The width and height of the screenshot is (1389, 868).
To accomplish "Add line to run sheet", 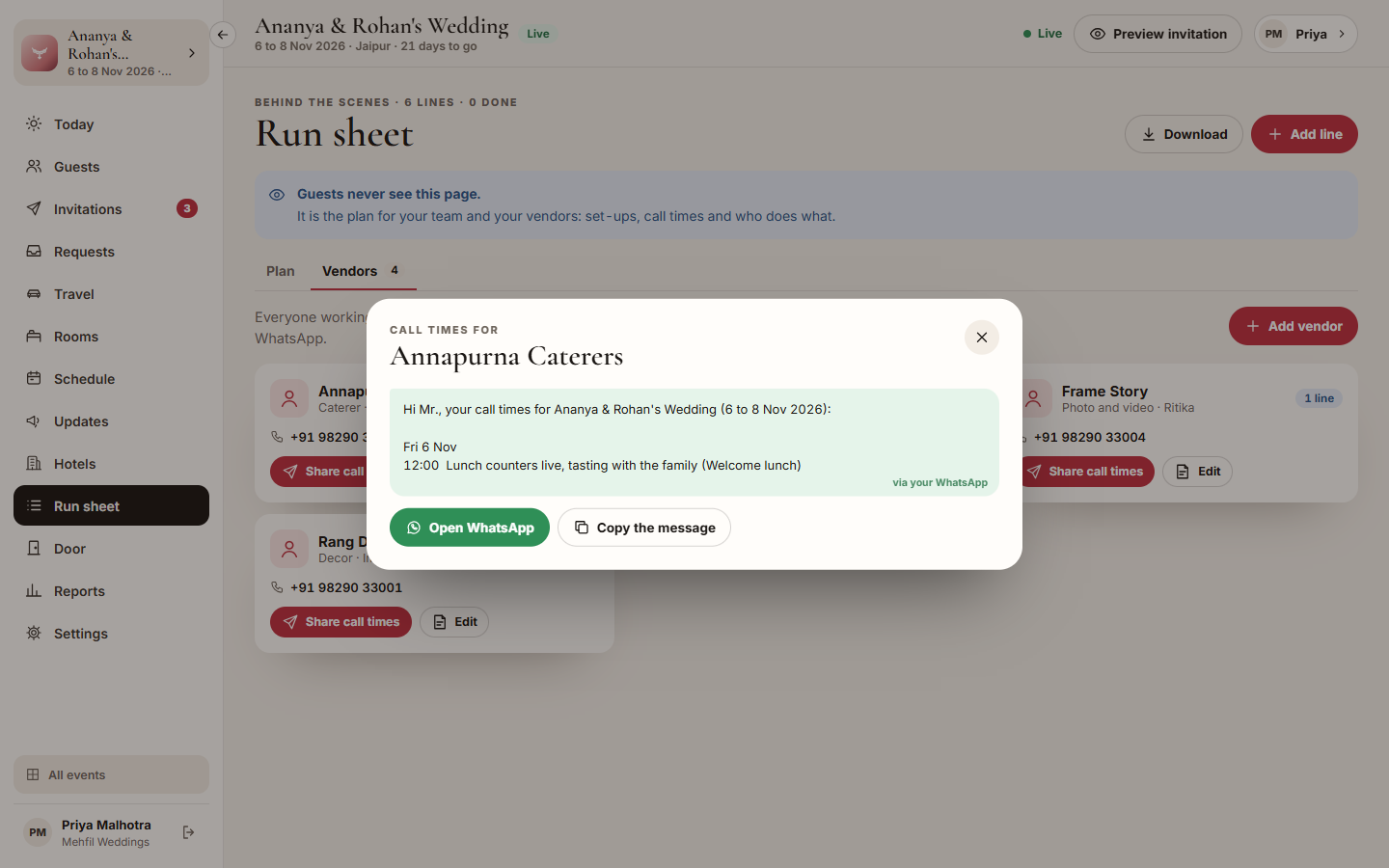I will (1304, 134).
